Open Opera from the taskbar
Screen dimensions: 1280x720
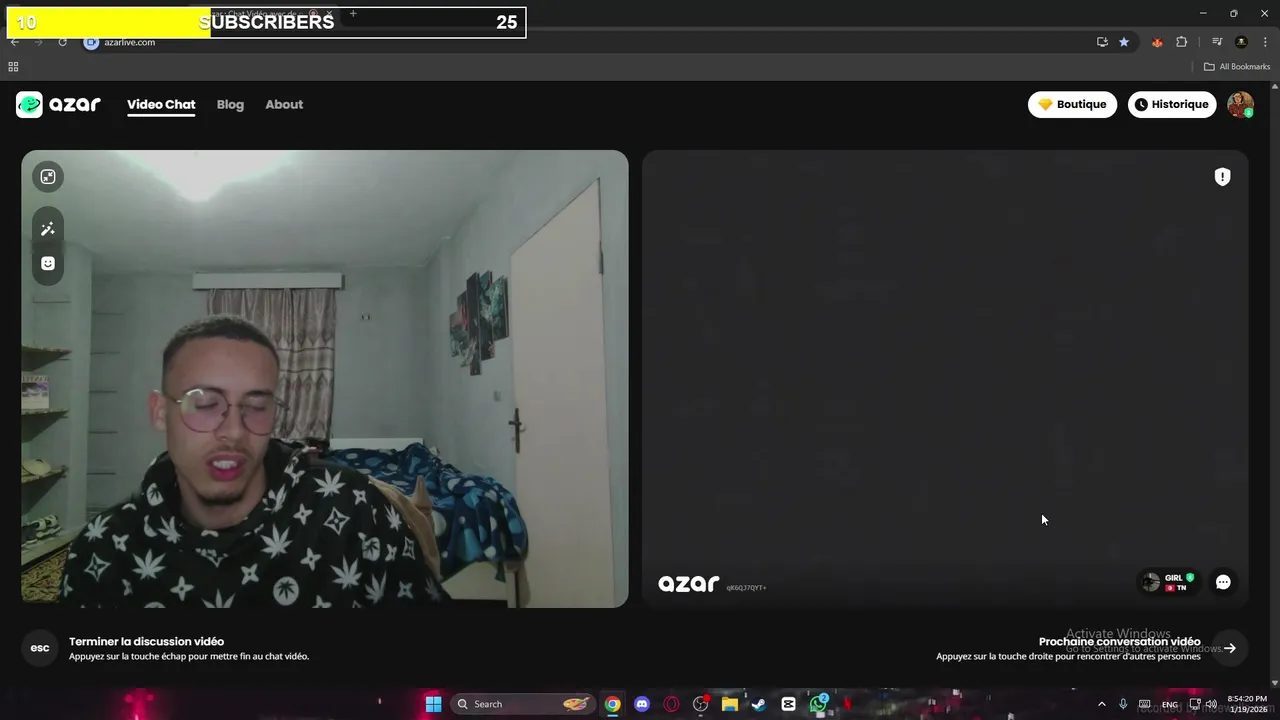[671, 704]
